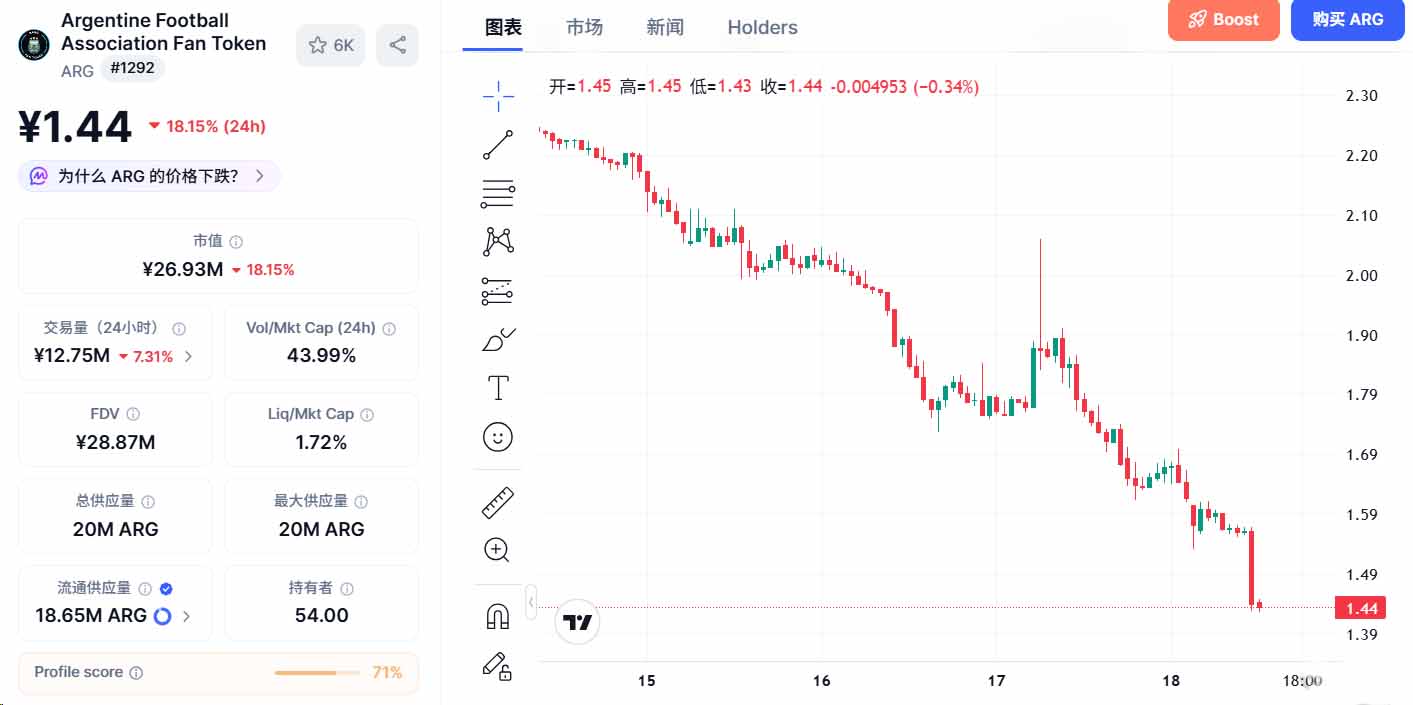The height and width of the screenshot is (705, 1413).
Task: Toggle the magnet snap mode
Action: 498,617
